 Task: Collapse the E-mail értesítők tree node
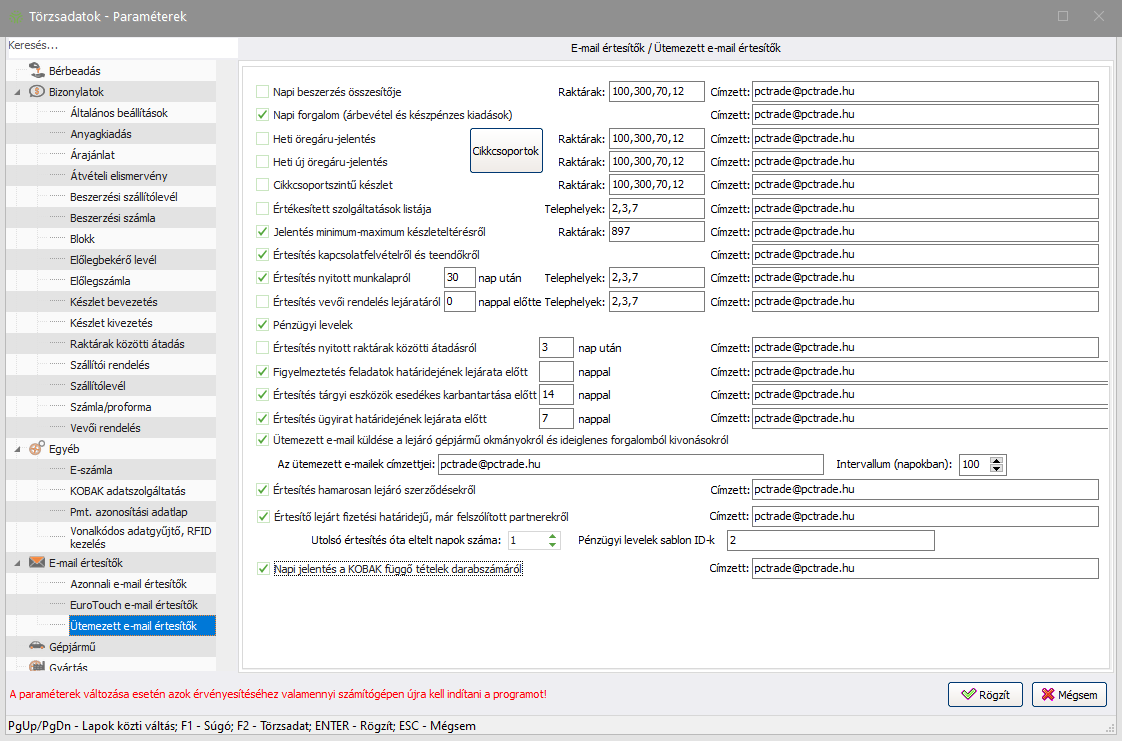[17, 563]
